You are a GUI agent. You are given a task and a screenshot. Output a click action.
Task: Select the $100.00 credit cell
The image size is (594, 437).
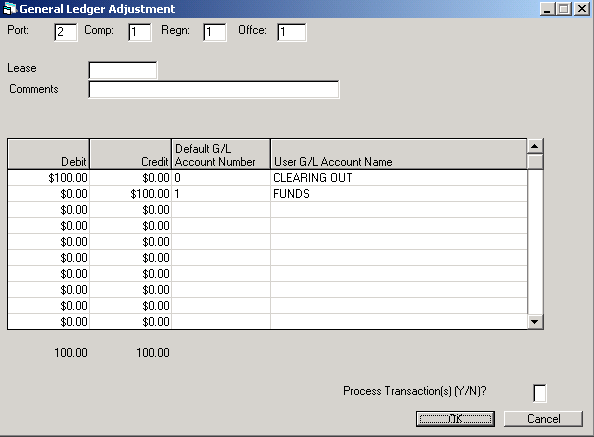(131, 194)
